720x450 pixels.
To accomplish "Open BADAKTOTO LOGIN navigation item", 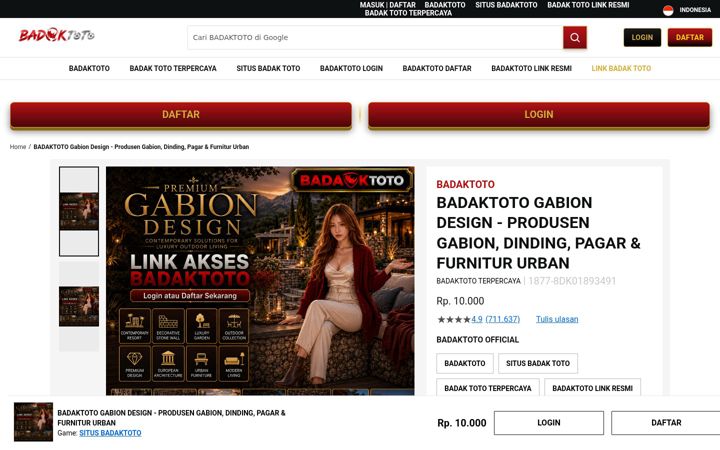I will [x=351, y=68].
